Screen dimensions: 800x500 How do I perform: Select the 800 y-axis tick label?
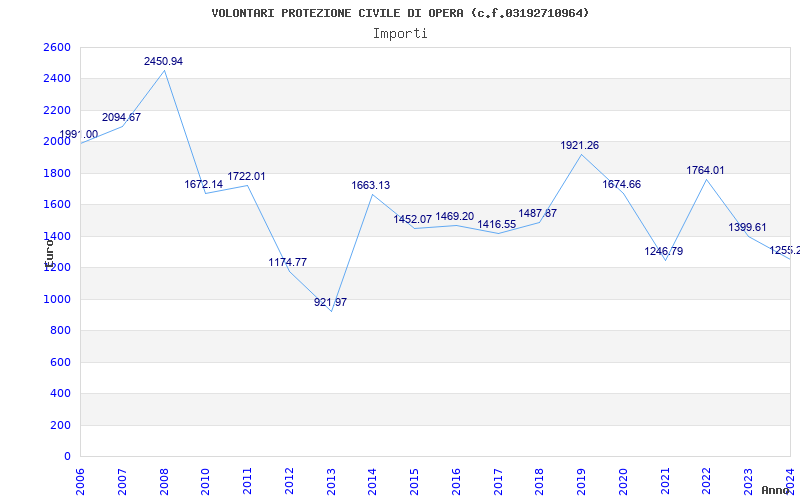click(60, 331)
